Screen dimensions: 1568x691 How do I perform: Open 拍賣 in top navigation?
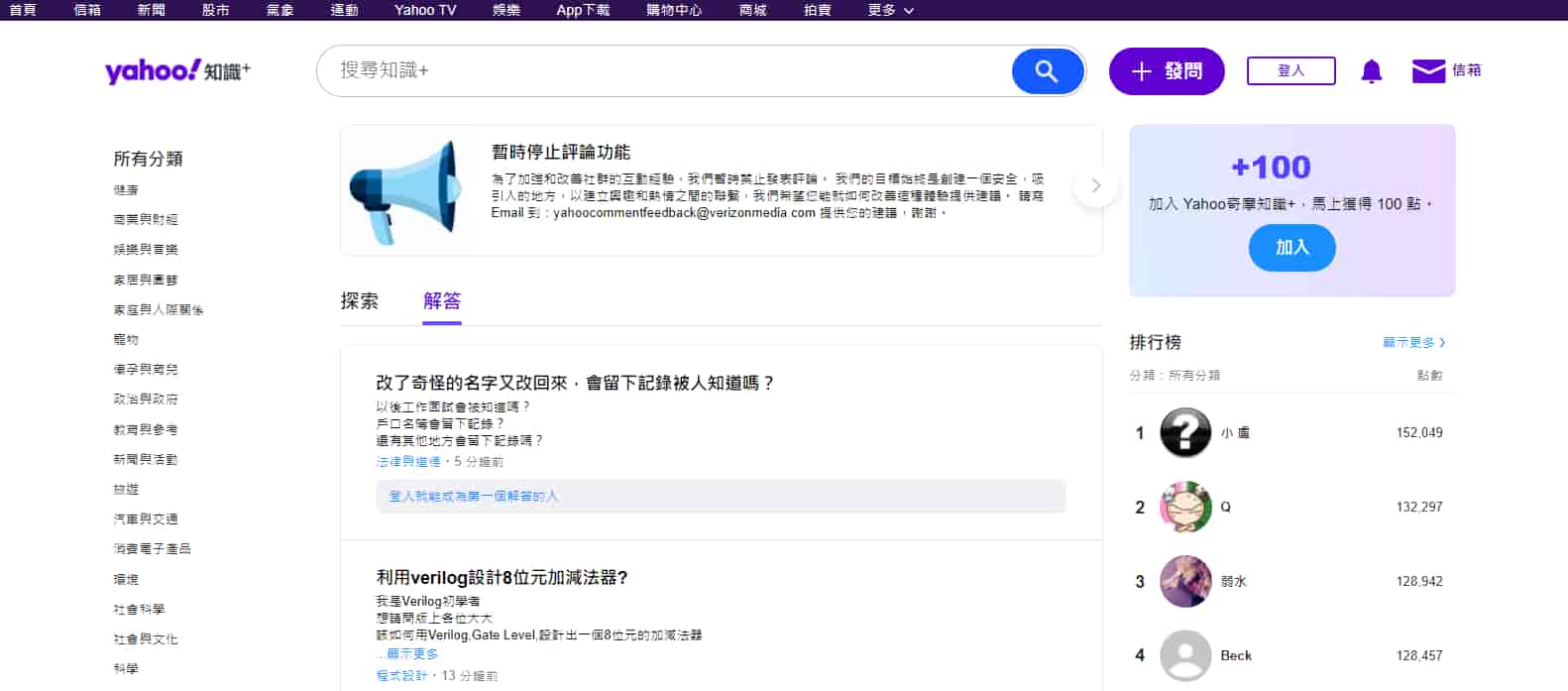818,10
